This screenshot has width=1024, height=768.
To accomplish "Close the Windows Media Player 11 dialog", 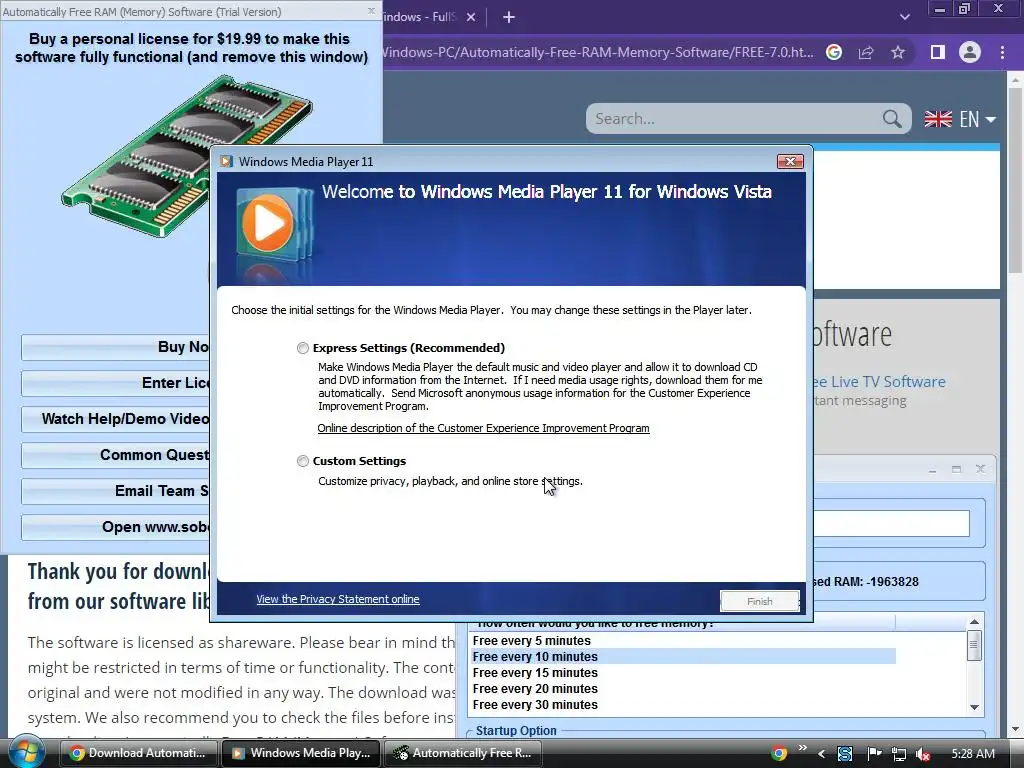I will click(x=790, y=161).
